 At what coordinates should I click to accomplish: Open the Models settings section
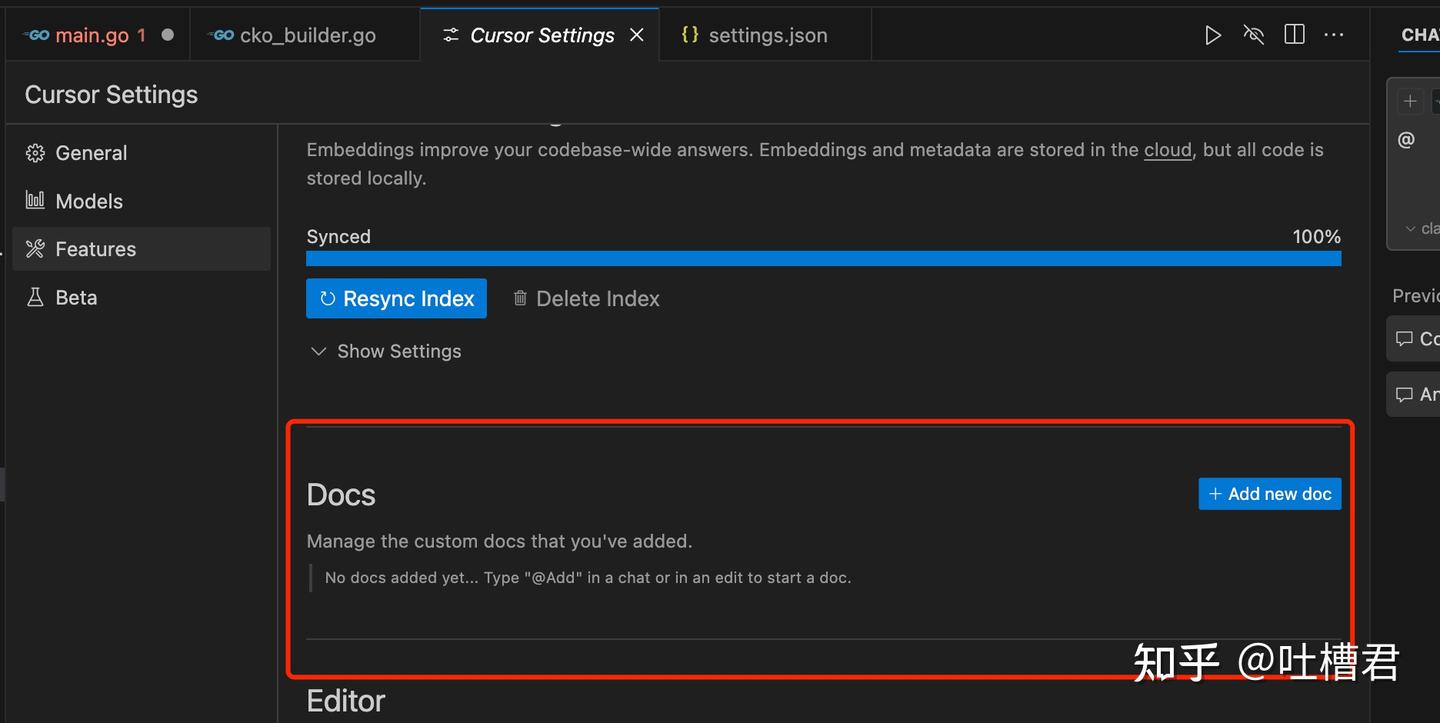pos(89,201)
